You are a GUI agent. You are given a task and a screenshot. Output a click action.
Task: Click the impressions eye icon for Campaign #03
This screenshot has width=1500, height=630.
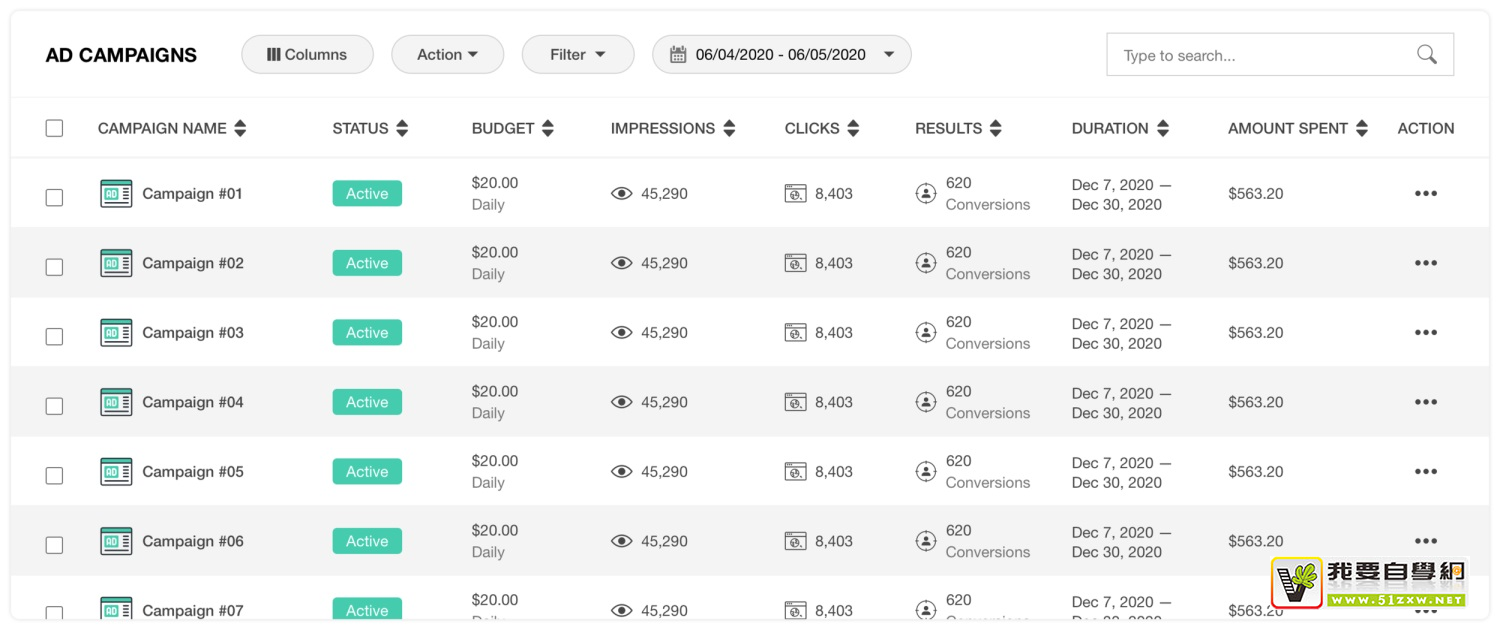tap(622, 333)
